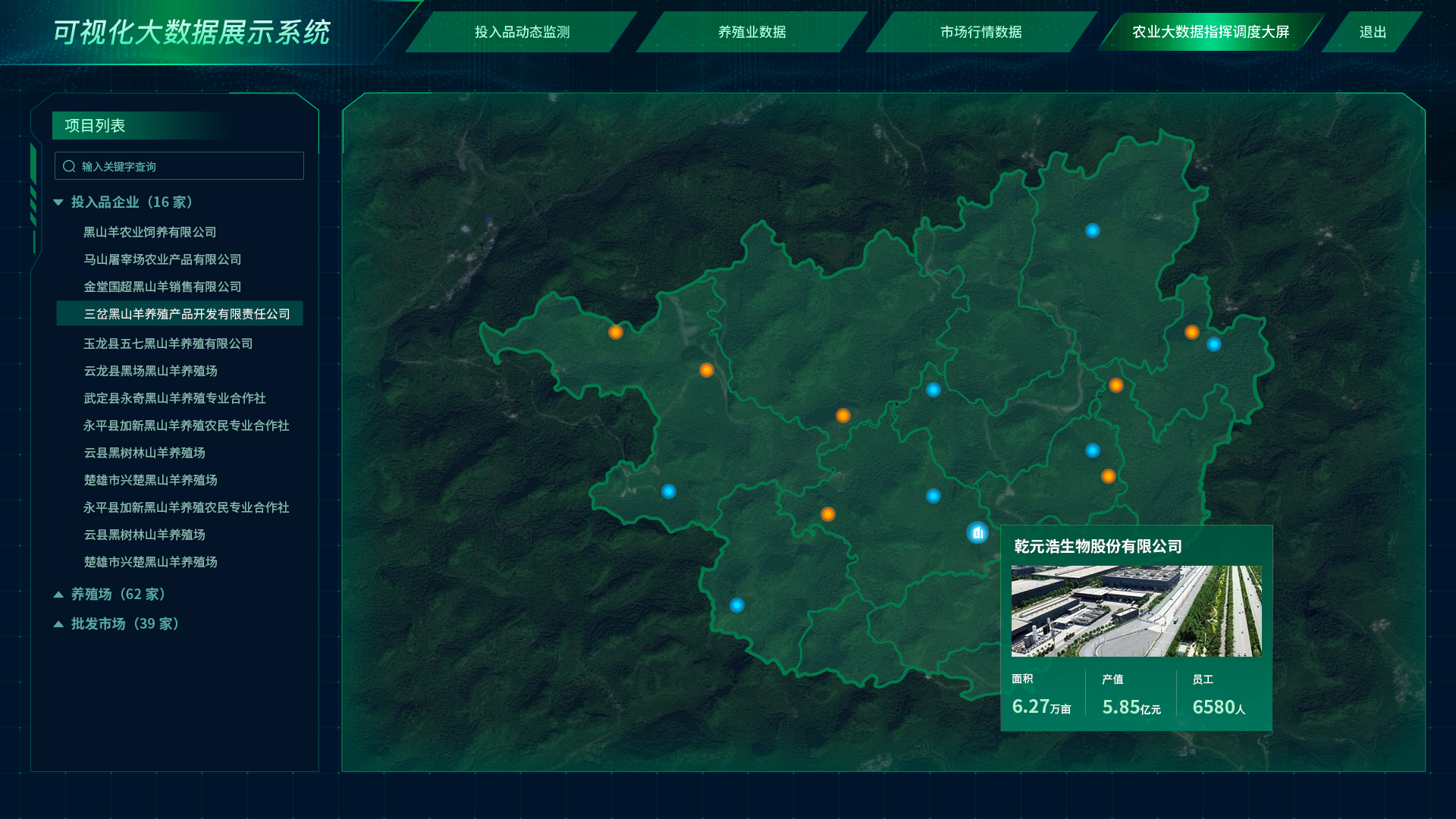Select the orange marker beside the eastern blue marker

pos(1191,331)
